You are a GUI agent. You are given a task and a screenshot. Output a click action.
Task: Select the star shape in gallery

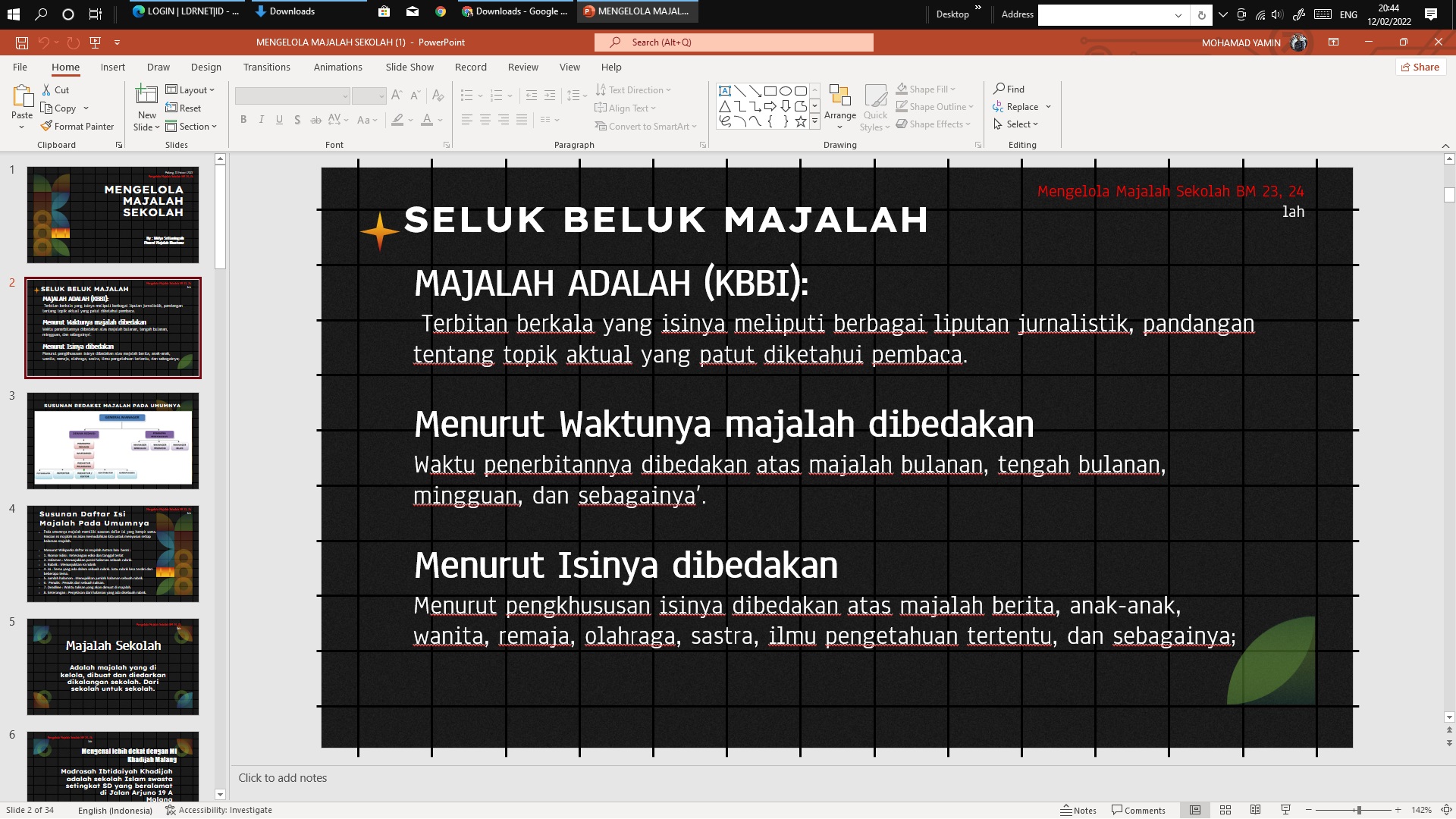click(x=801, y=121)
